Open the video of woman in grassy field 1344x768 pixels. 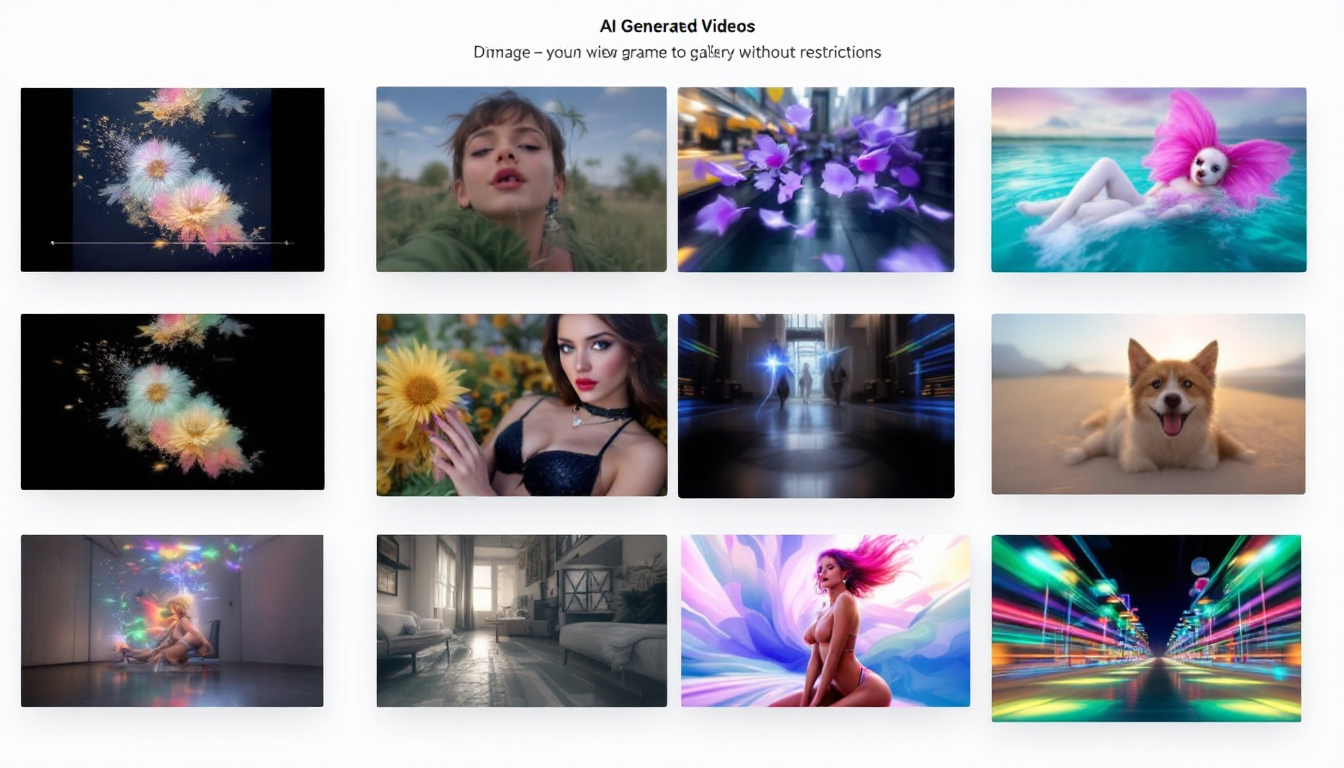[x=521, y=179]
